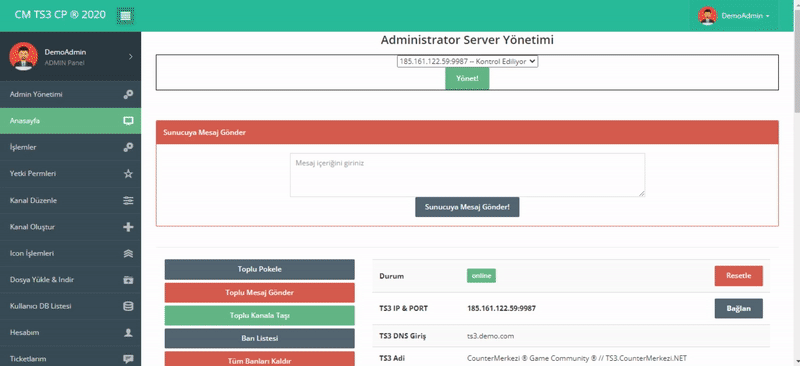Screen dimensions: 800x366
Task: Open the server selection dropdown 185.161.122.59:9987
Action: click(467, 61)
